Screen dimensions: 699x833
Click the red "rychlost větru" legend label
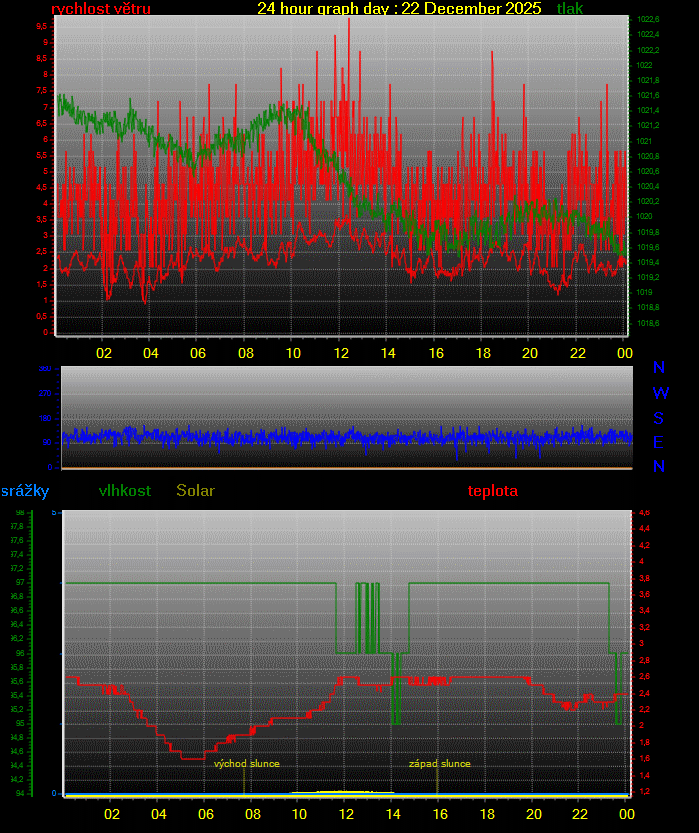(x=101, y=9)
